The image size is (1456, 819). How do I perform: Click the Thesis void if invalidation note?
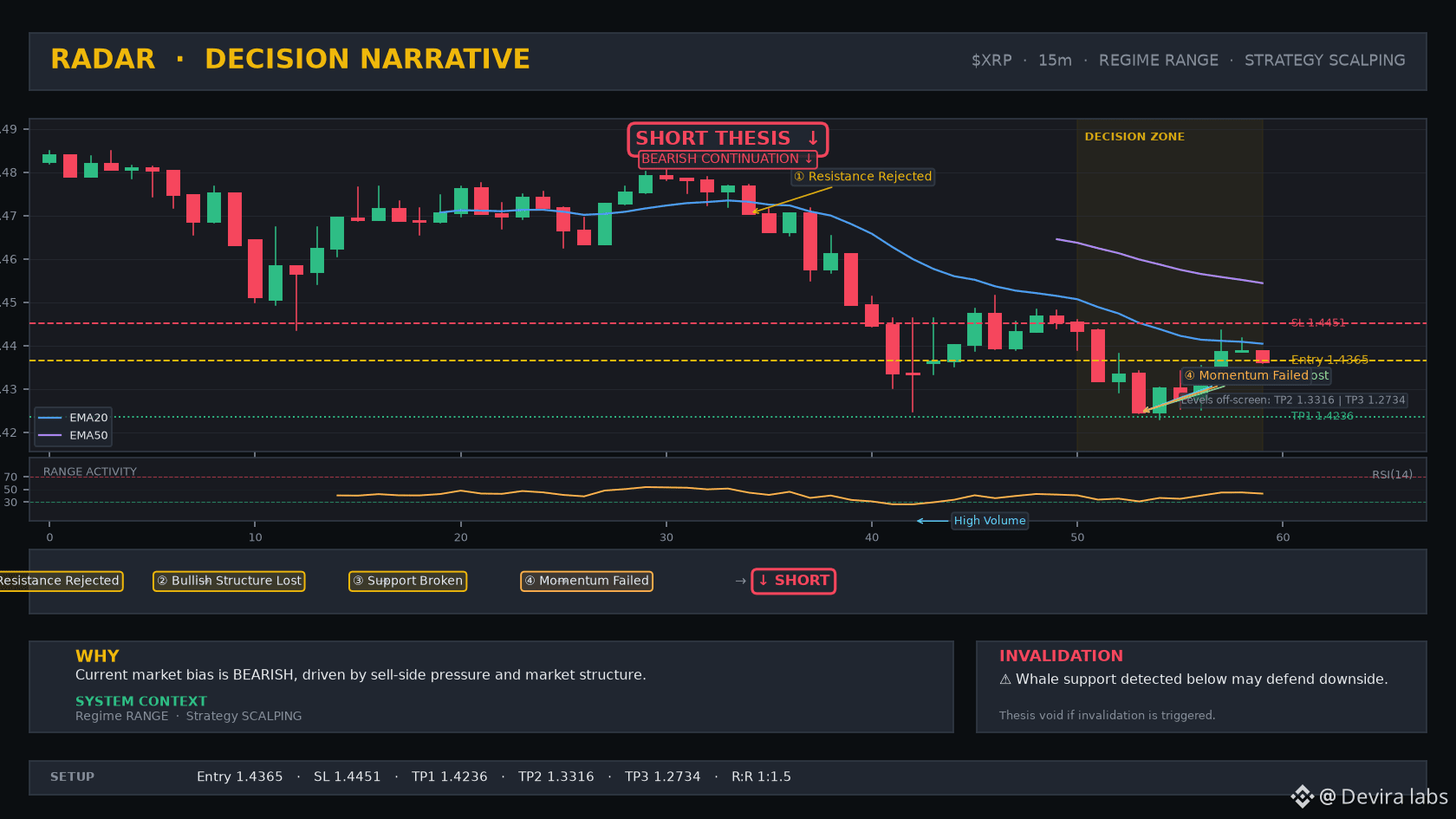[1107, 716]
